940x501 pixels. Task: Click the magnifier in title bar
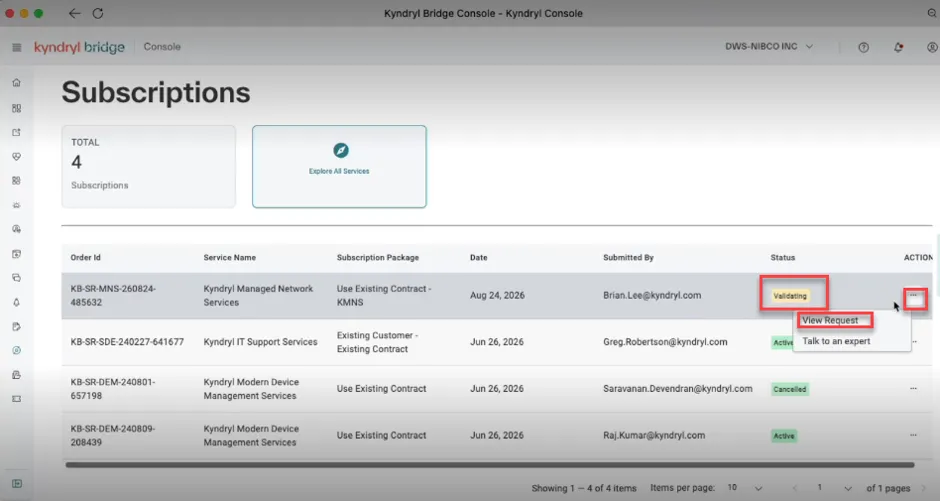pos(932,13)
